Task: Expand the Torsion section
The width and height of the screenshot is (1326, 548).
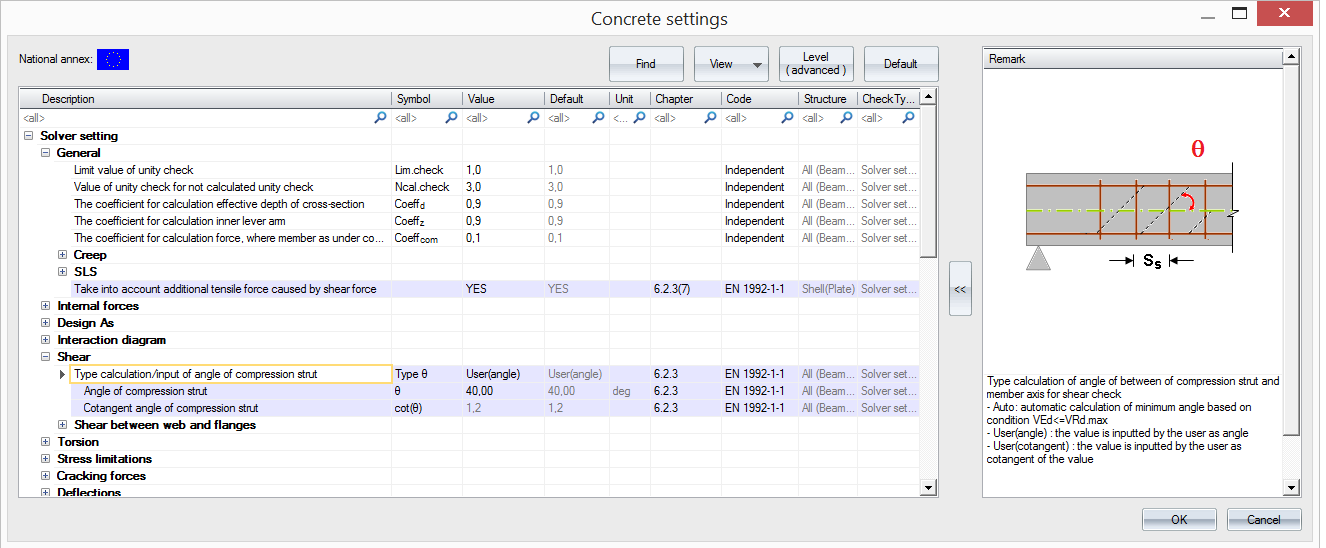Action: point(46,442)
